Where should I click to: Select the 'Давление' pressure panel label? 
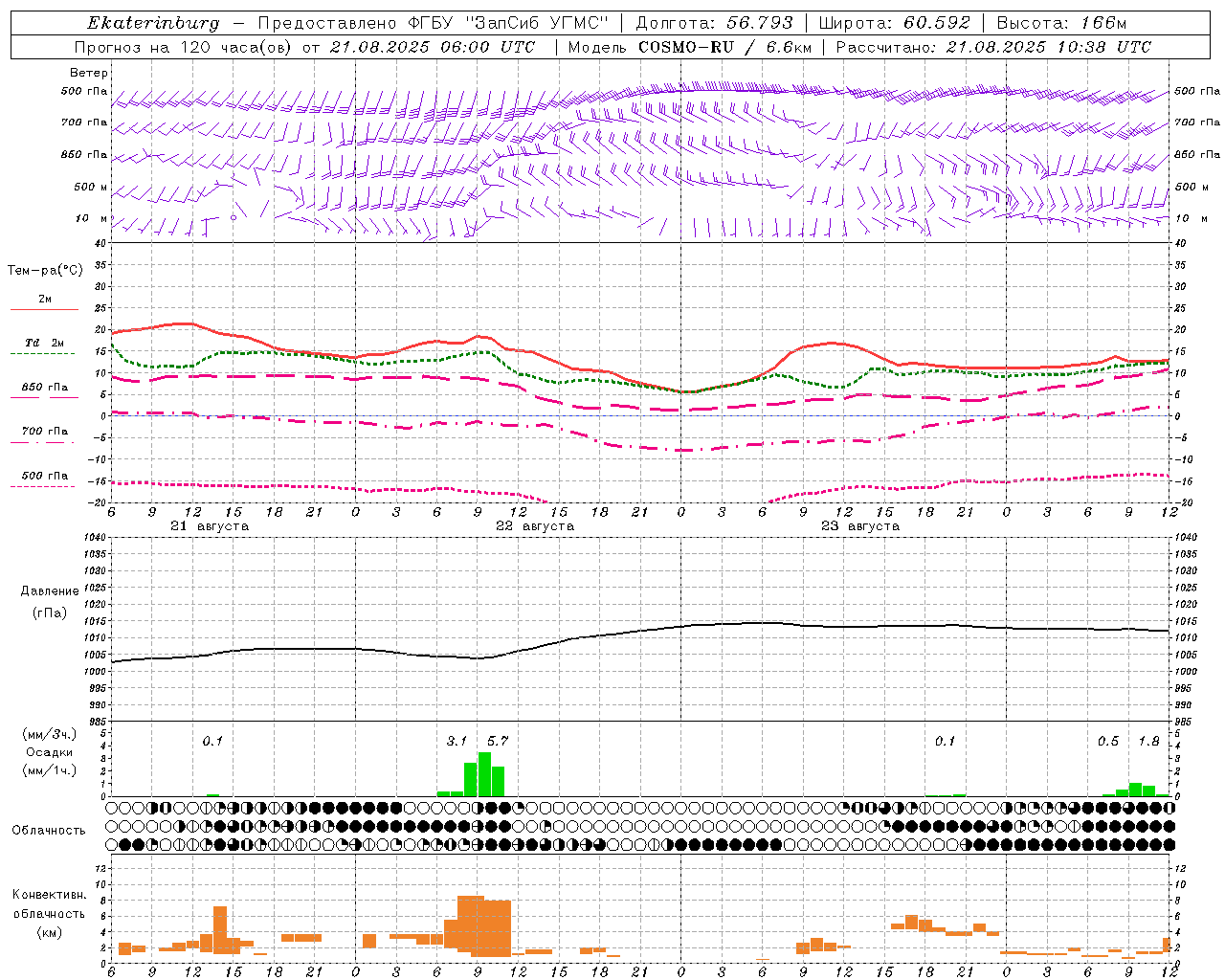tap(48, 591)
